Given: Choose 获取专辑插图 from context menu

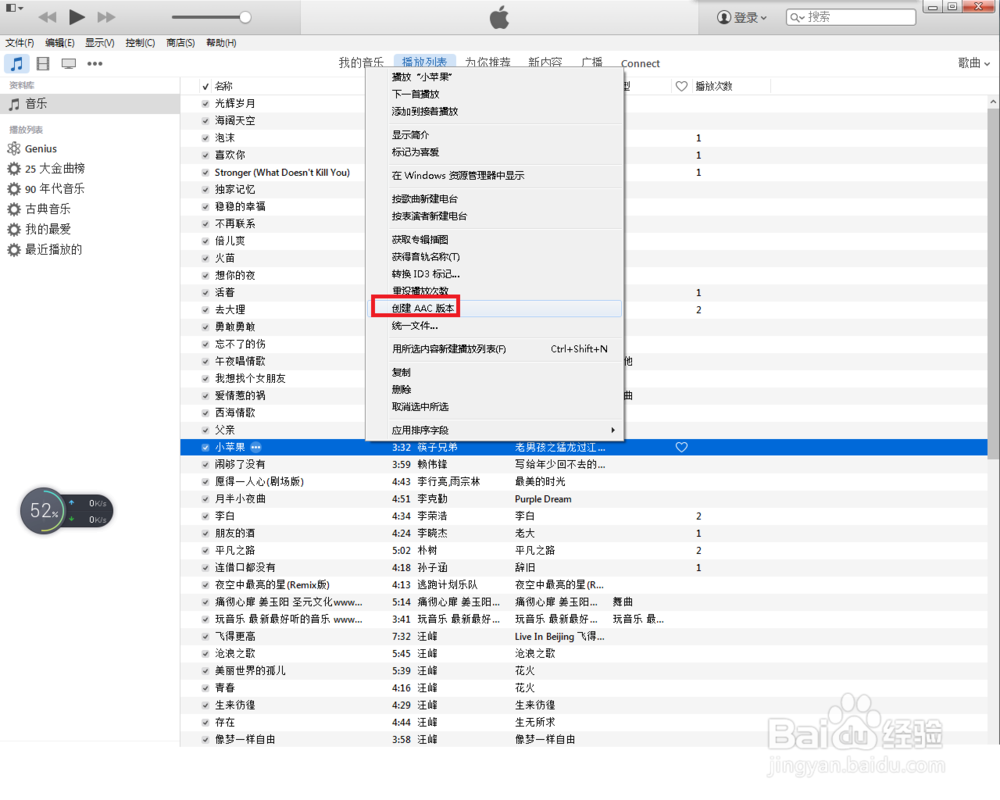Looking at the screenshot, I should tap(496, 239).
